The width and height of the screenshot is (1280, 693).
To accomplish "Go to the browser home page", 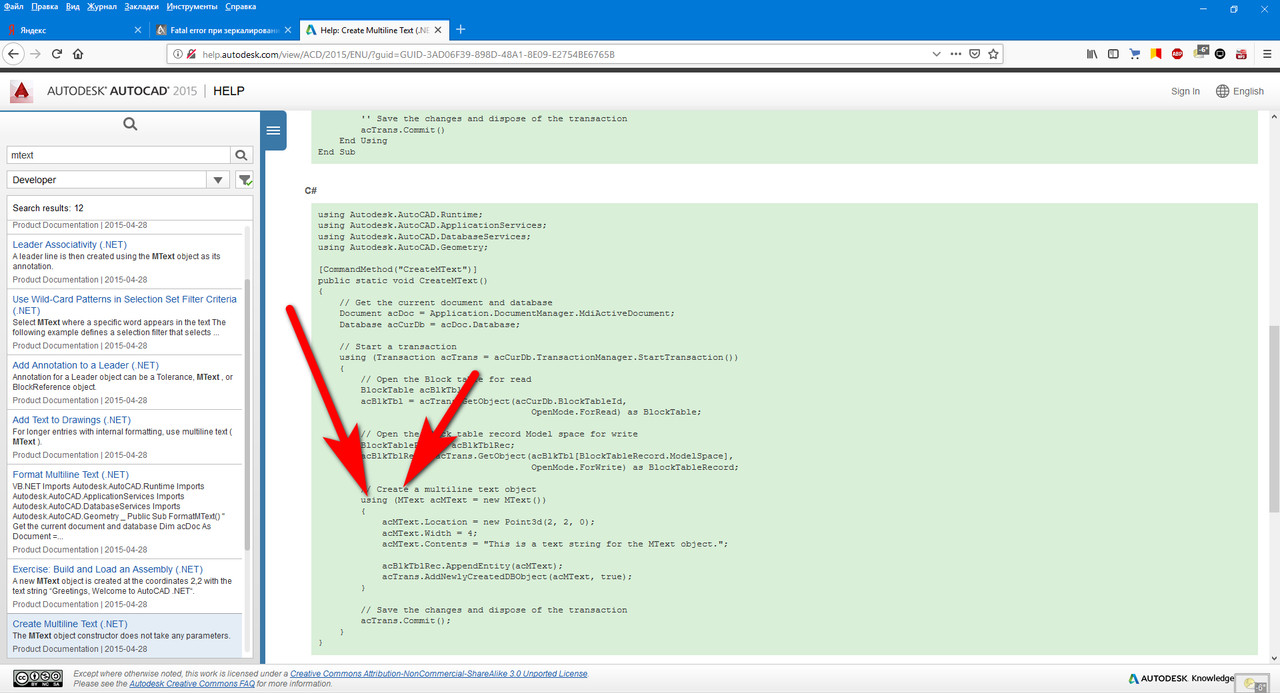I will 78,54.
